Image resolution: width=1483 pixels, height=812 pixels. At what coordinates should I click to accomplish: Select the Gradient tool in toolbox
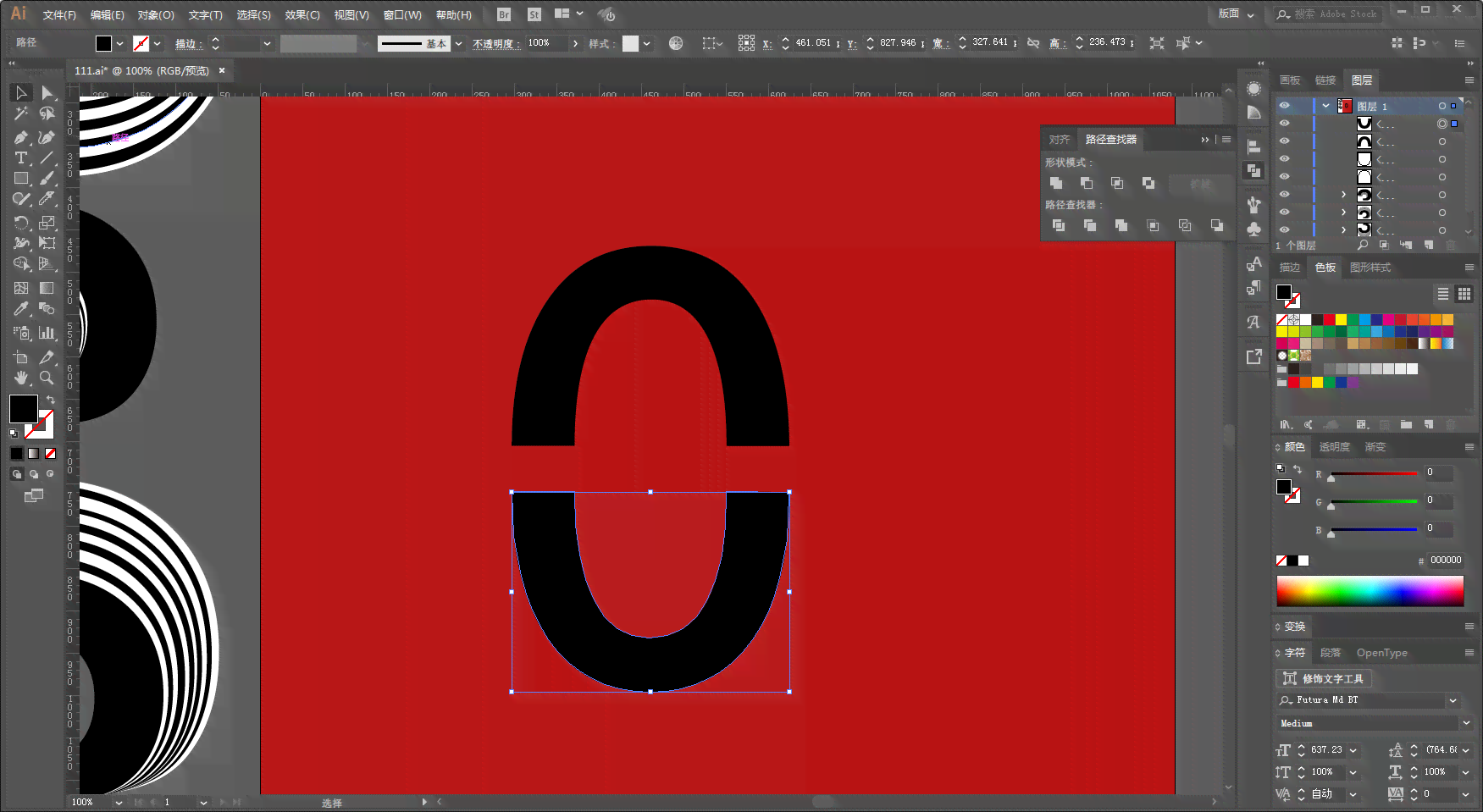47,288
